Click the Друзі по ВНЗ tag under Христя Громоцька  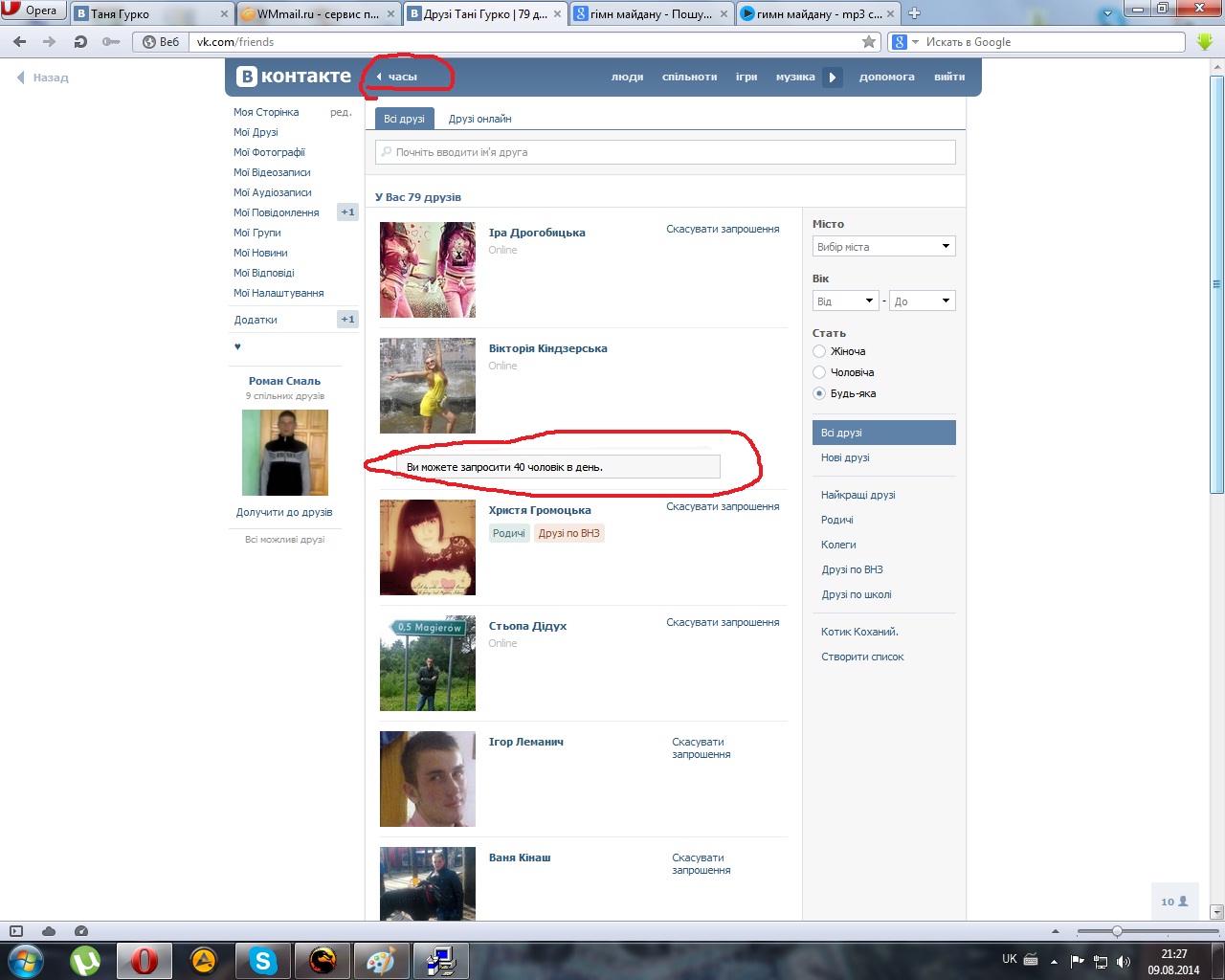[568, 533]
